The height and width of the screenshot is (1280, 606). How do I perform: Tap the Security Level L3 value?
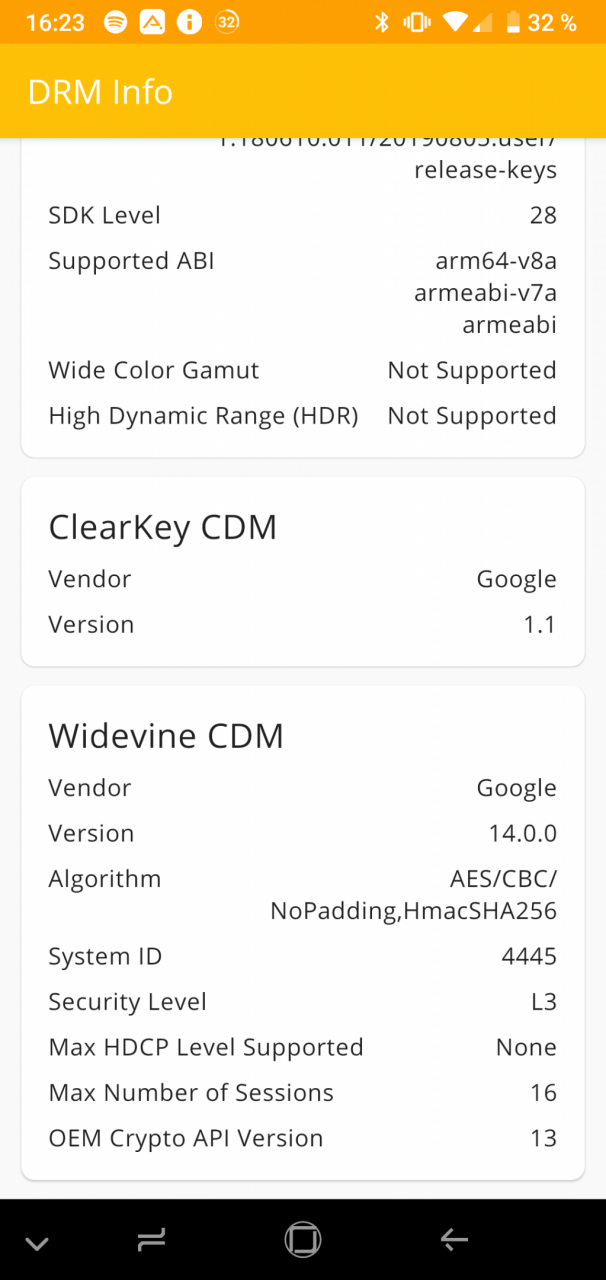point(544,1002)
